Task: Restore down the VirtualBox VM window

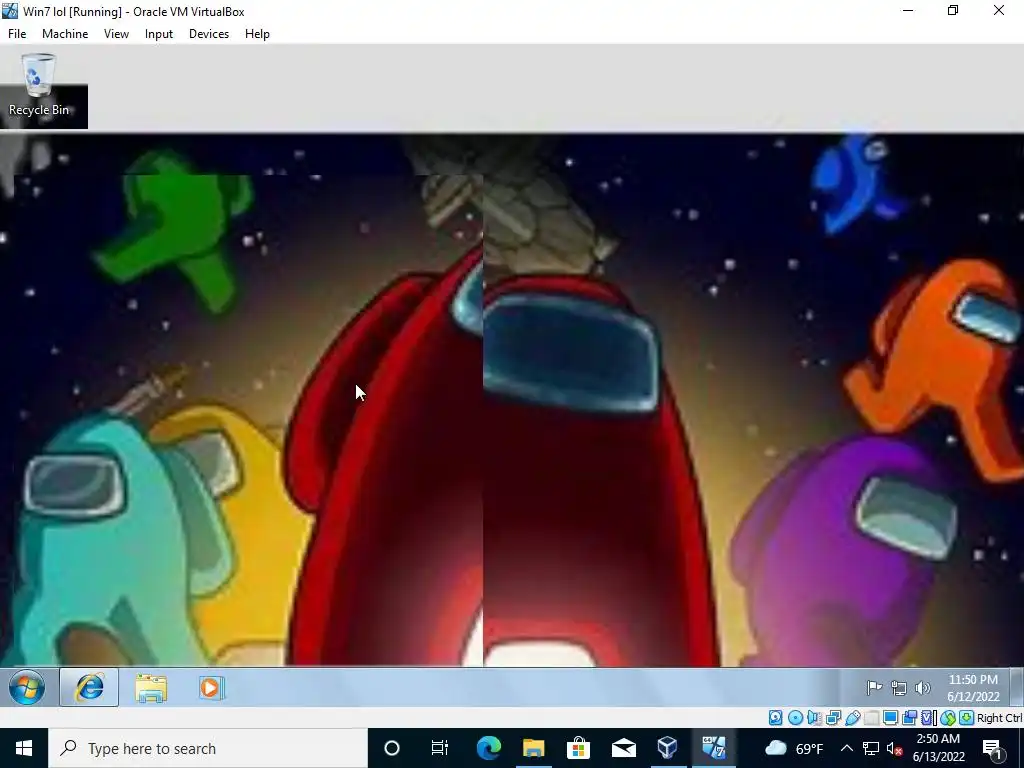Action: [x=953, y=11]
